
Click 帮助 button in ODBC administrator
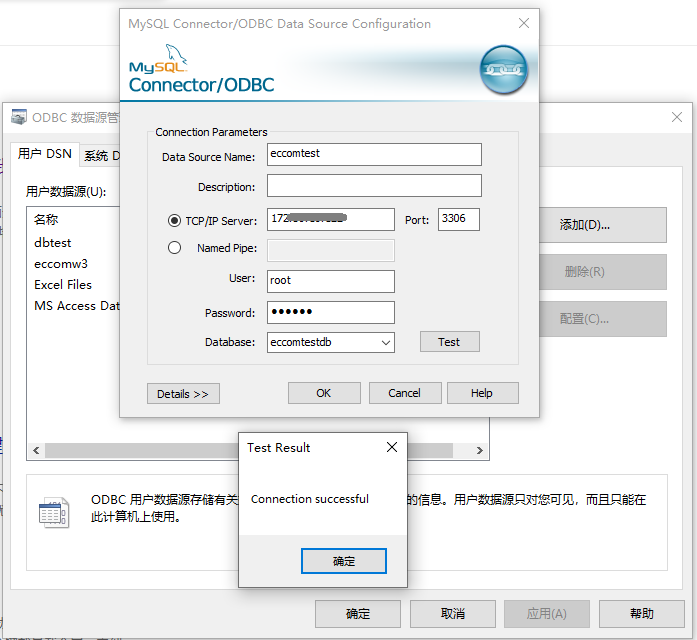[641, 614]
